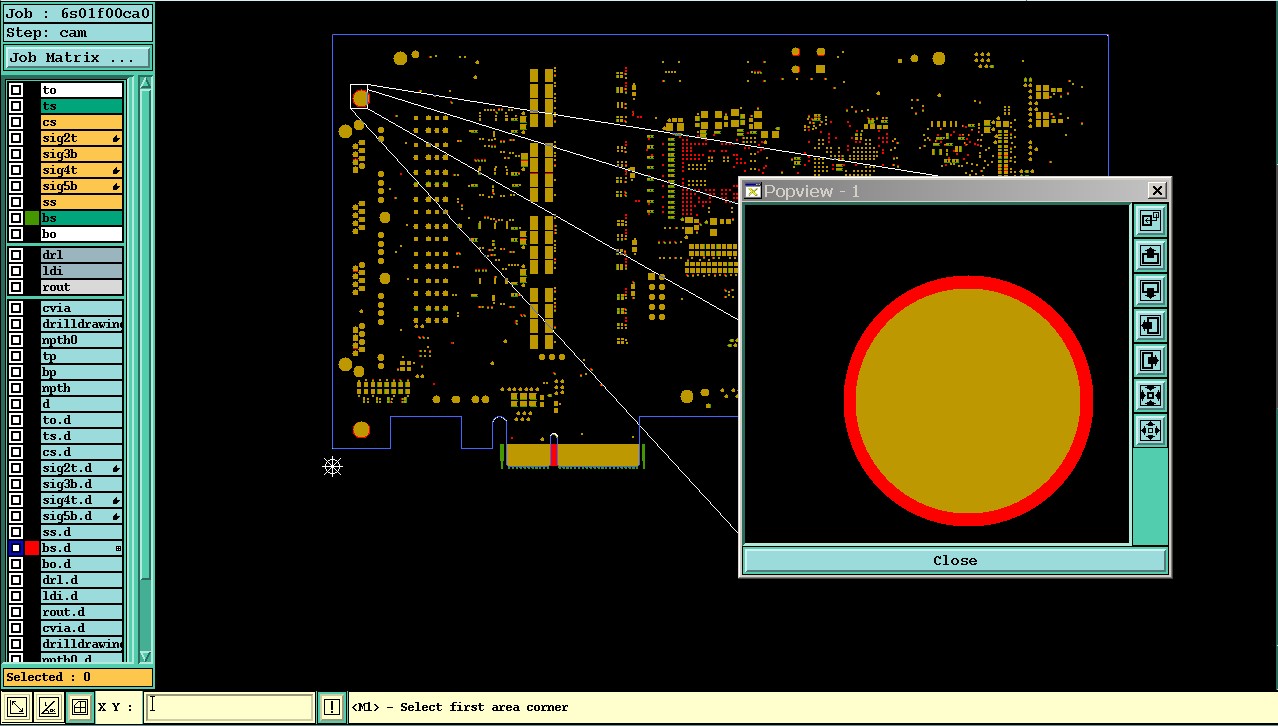The width and height of the screenshot is (1278, 726).
Task: Click the pencil marker on sig5b.d row
Action: coord(116,516)
